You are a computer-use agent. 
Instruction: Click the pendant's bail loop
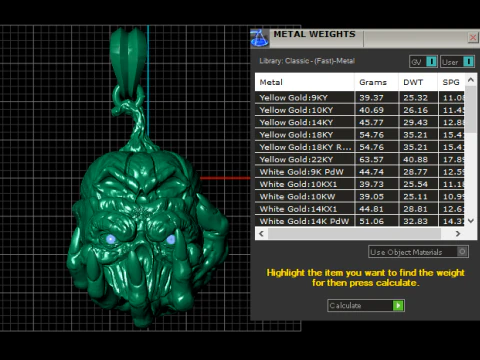pos(128,62)
